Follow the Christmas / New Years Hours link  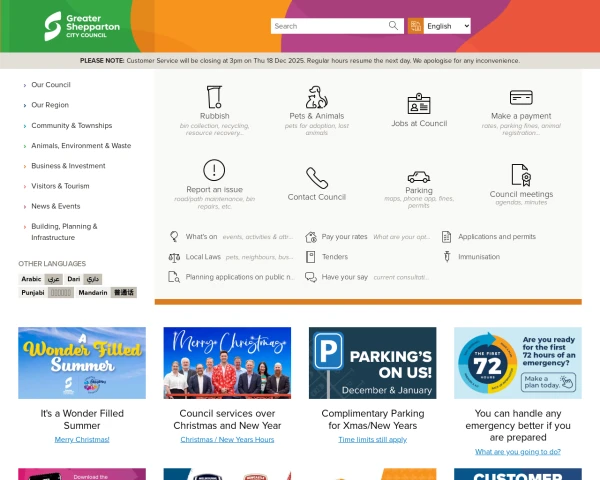coord(227,439)
